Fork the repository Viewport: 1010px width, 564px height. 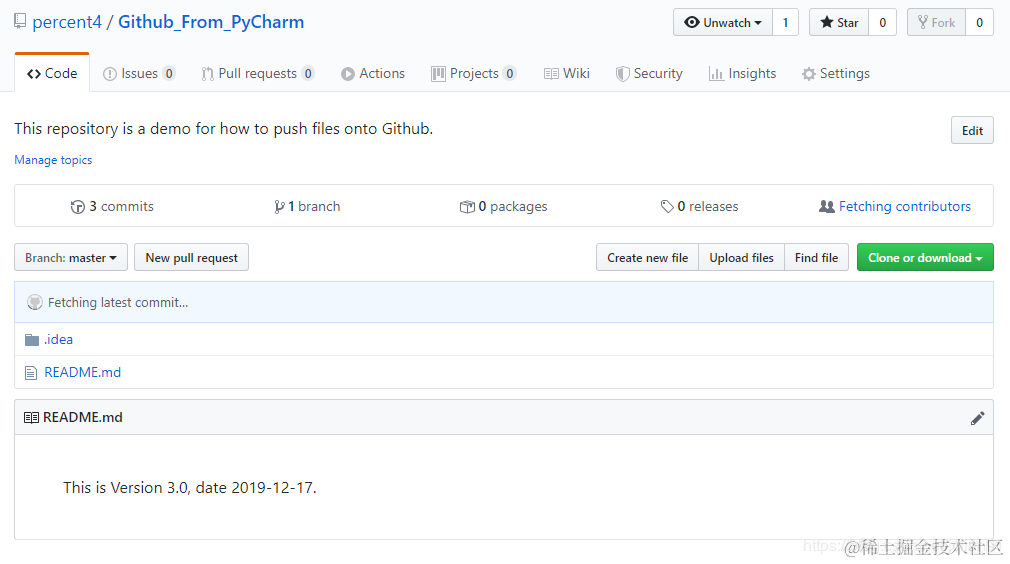(x=936, y=23)
